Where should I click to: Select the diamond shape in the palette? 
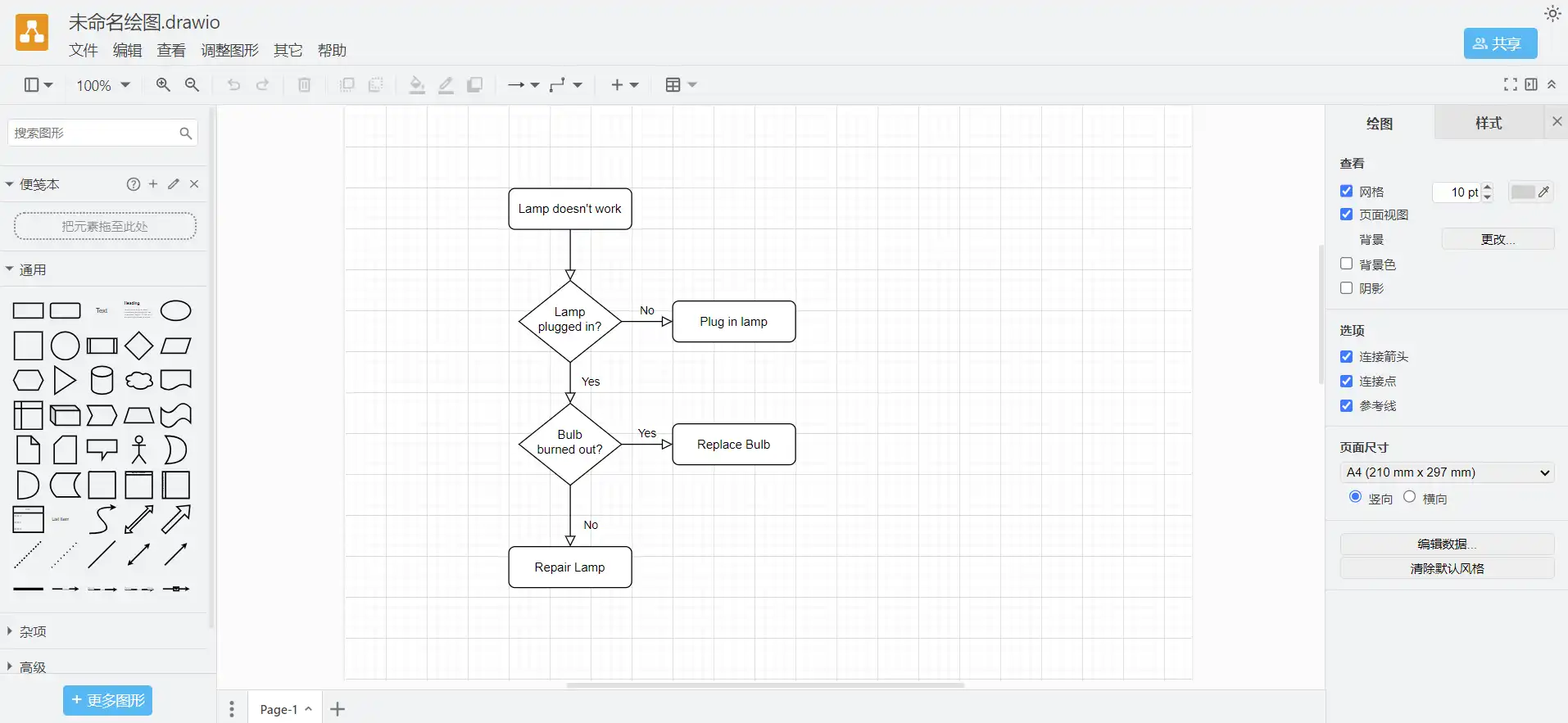coord(138,346)
